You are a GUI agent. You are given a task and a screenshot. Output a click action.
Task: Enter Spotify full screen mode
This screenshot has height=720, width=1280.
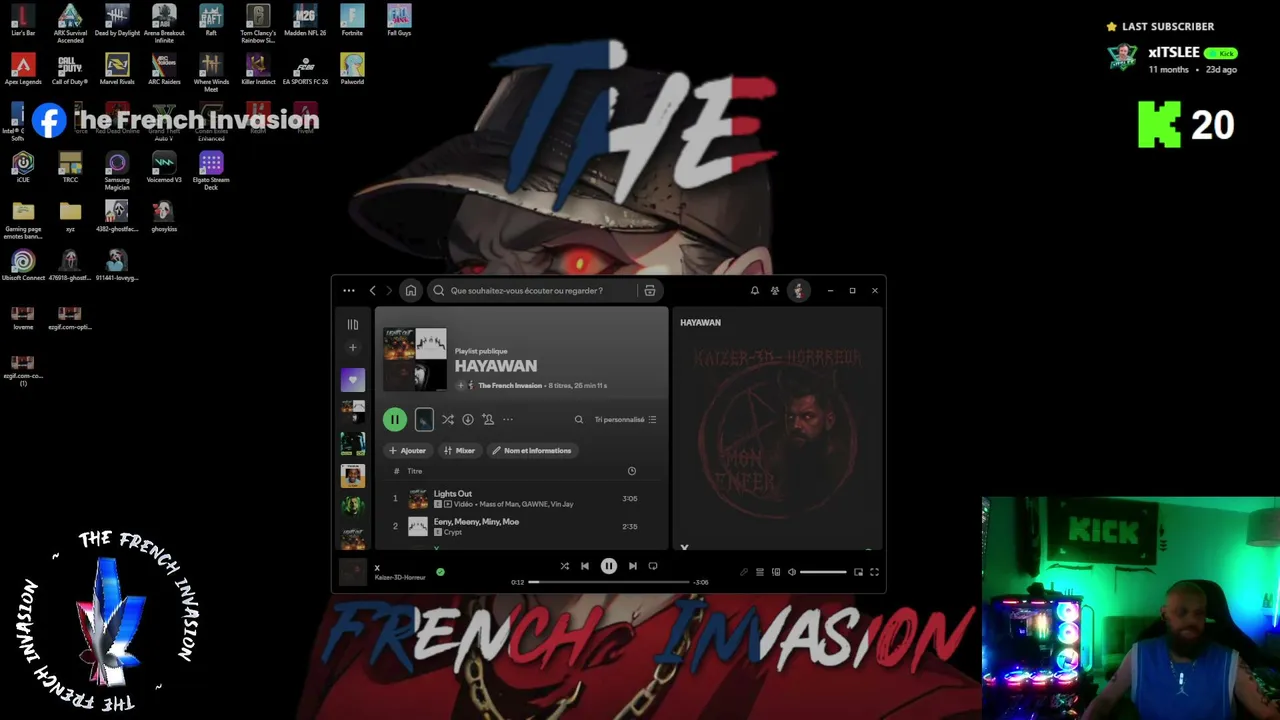click(874, 572)
